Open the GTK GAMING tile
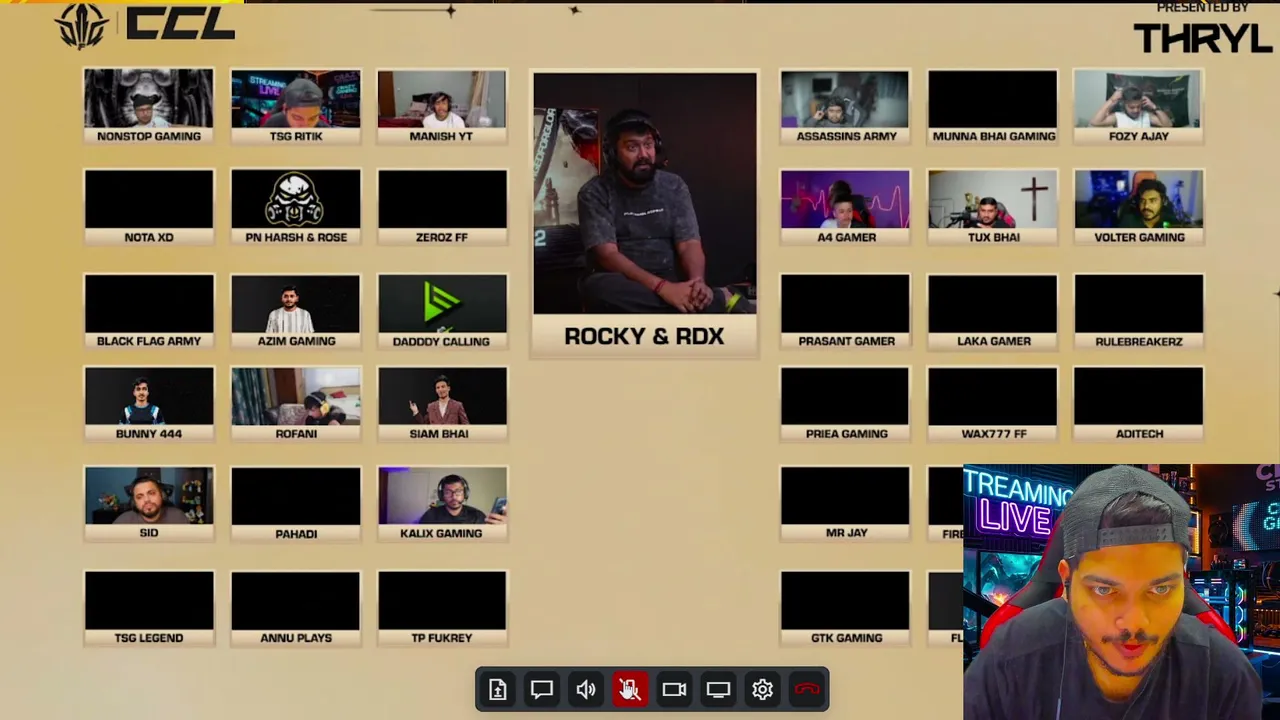This screenshot has height=720, width=1280. click(846, 608)
